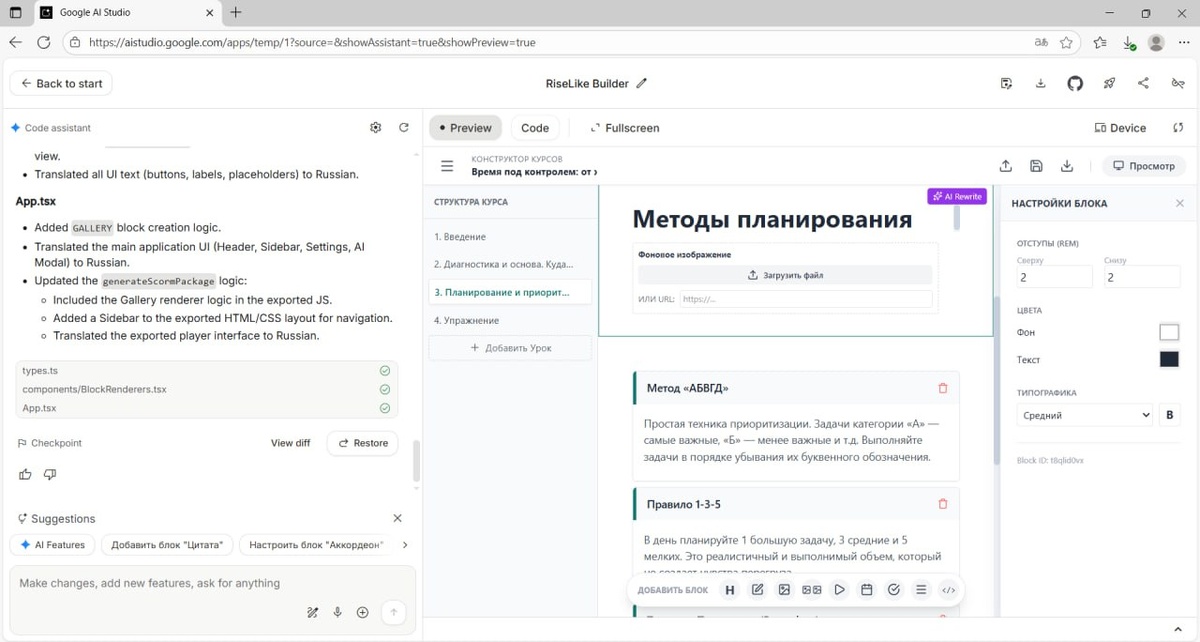This screenshot has width=1200, height=642.
Task: Give thumbs up to the response
Action: point(25,474)
